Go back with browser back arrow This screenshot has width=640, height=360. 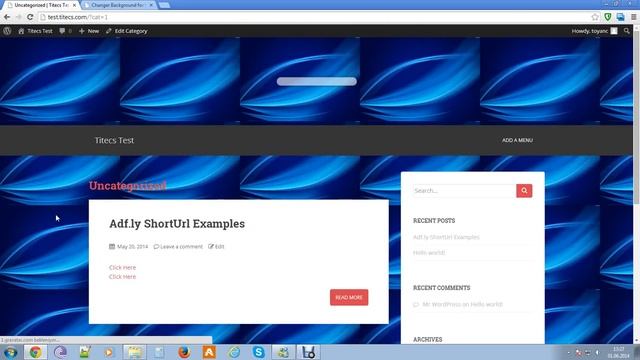pos(7,17)
